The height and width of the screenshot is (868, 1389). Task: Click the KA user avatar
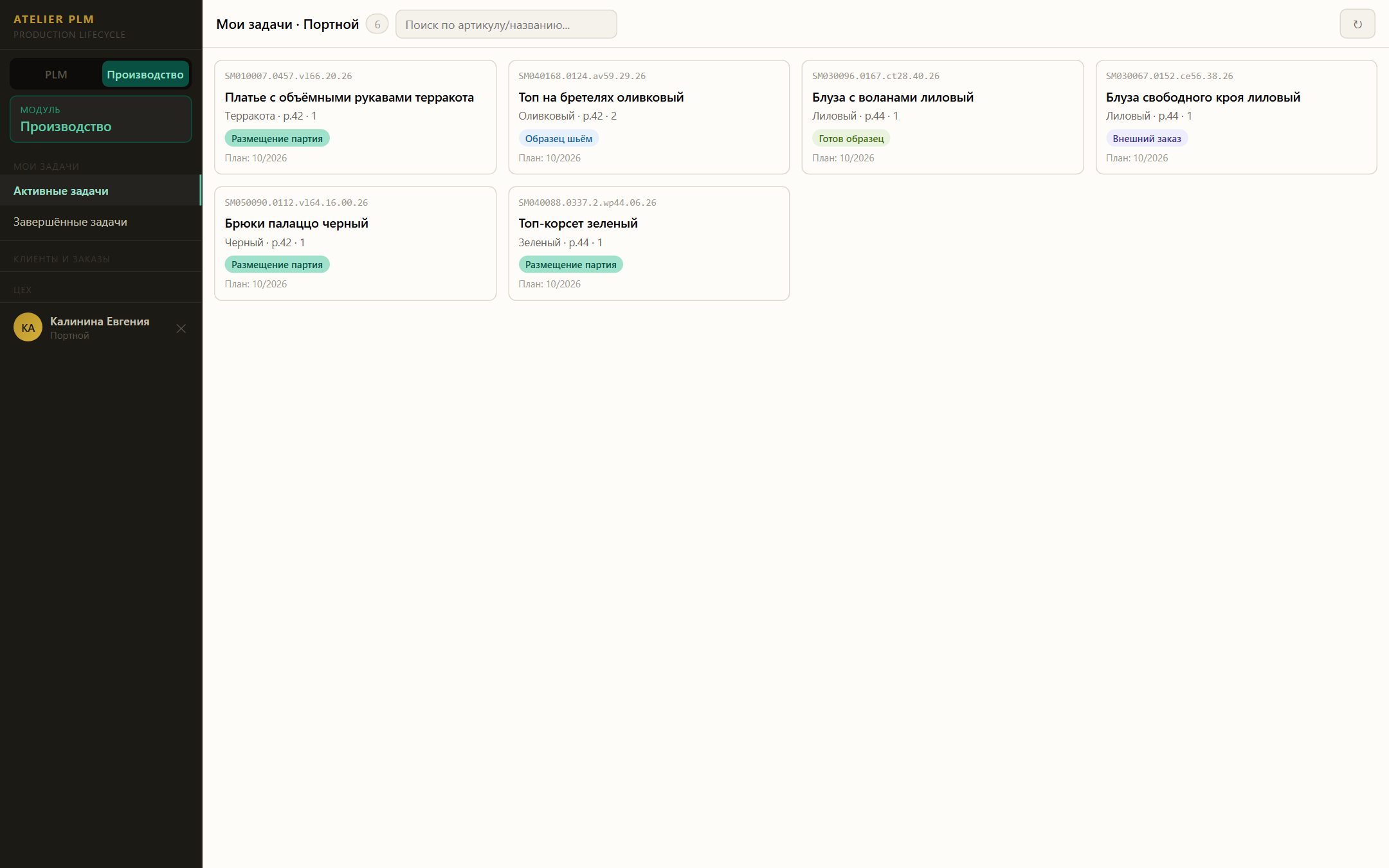click(28, 327)
